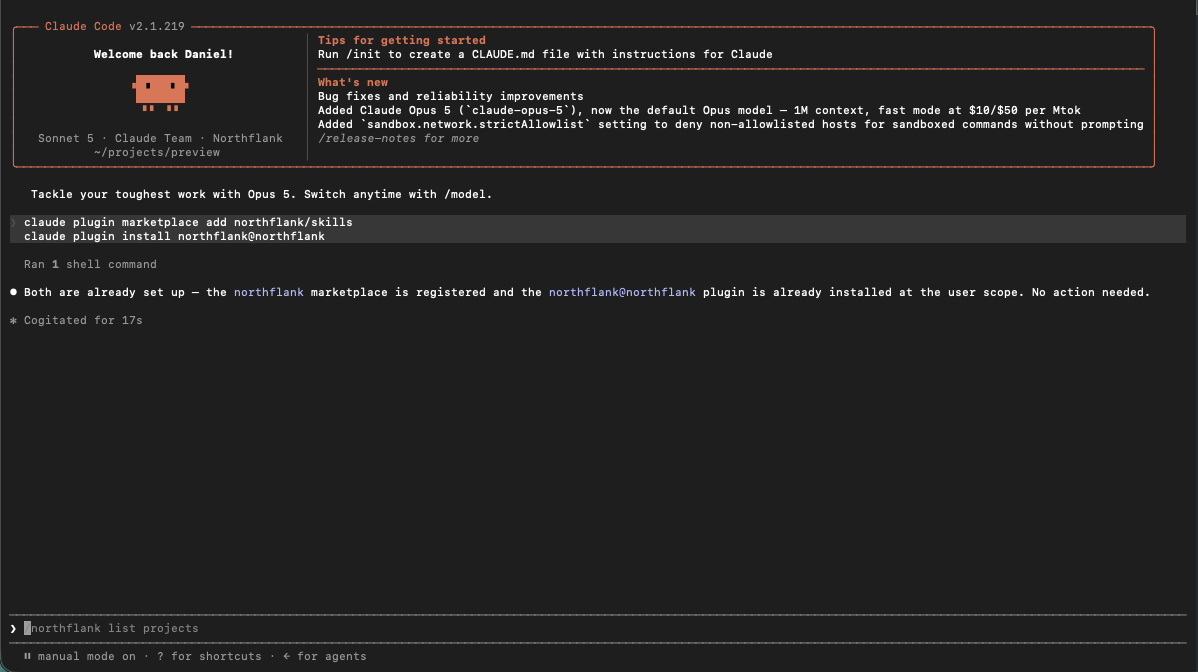
Task: Click the '~/projects/preview' path text
Action: pos(157,152)
